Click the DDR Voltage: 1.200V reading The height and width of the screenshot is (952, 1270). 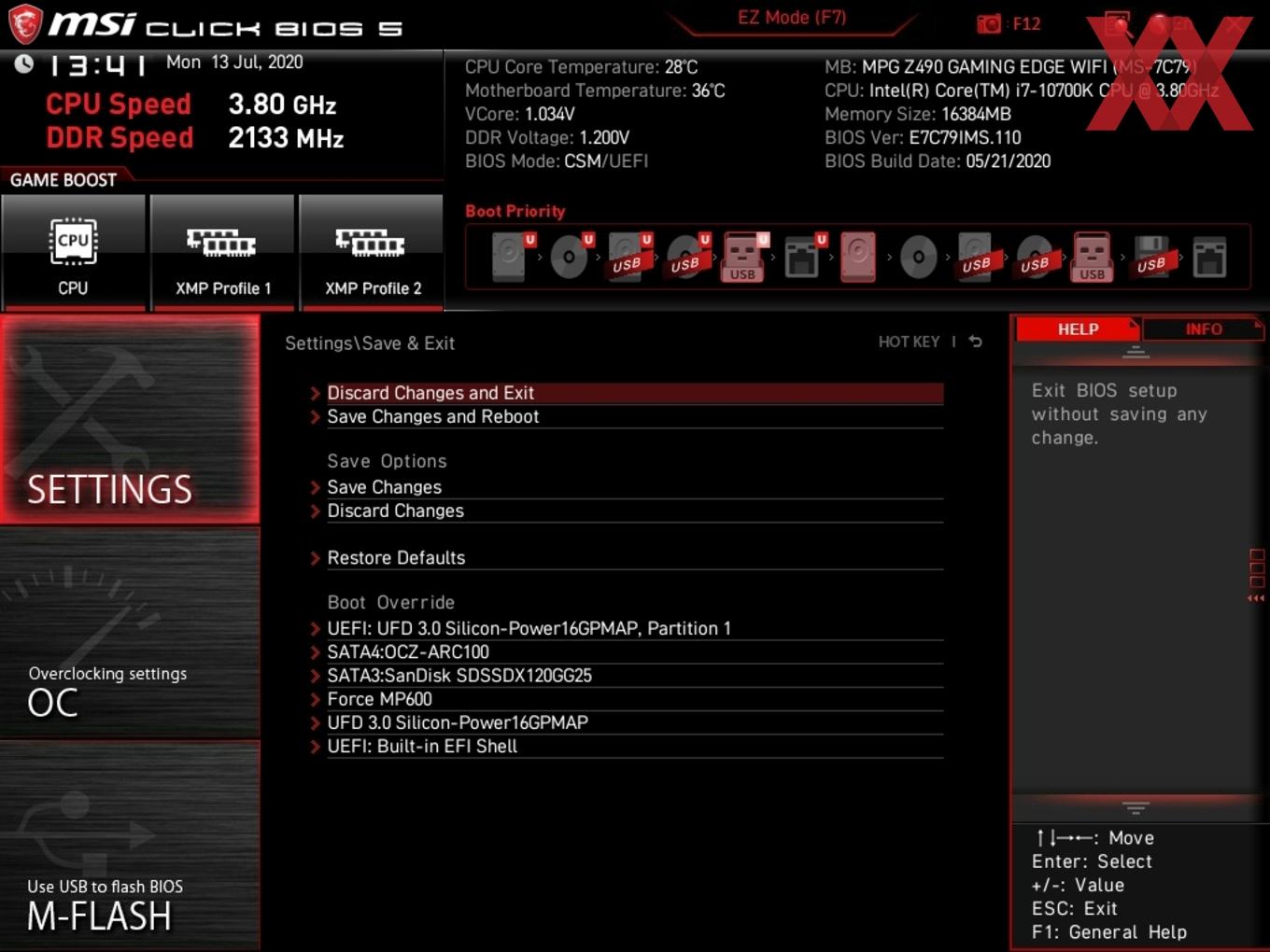(547, 137)
